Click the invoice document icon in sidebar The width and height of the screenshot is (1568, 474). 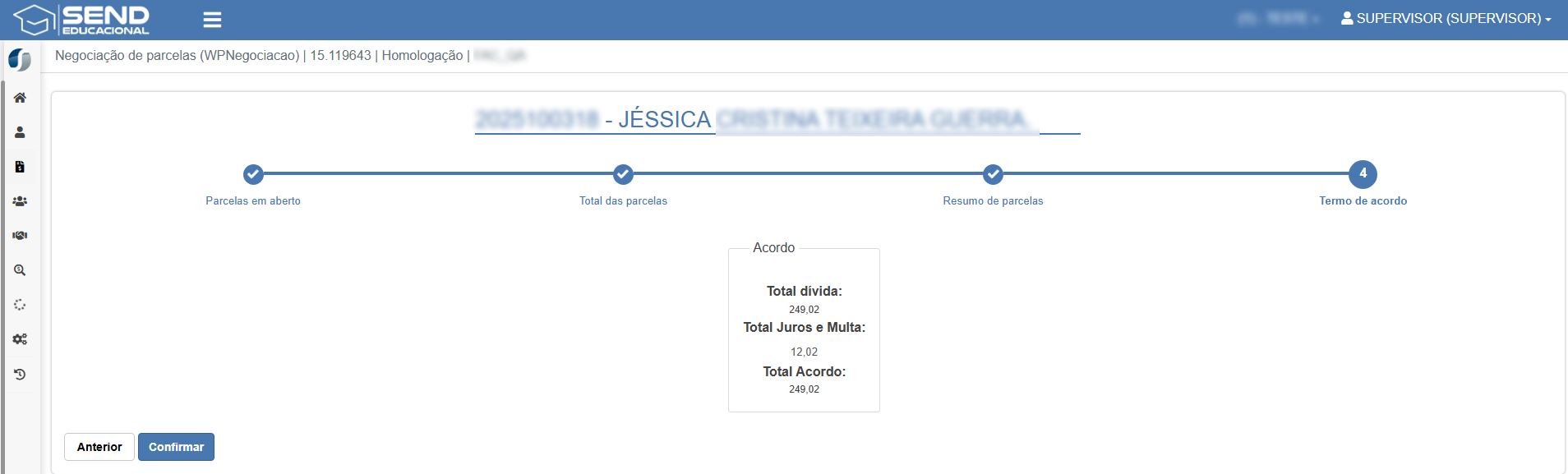point(20,167)
